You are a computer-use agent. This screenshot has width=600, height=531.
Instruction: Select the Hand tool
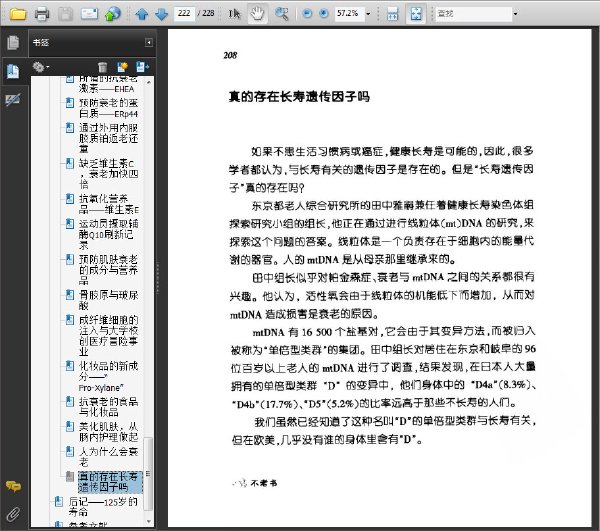257,14
